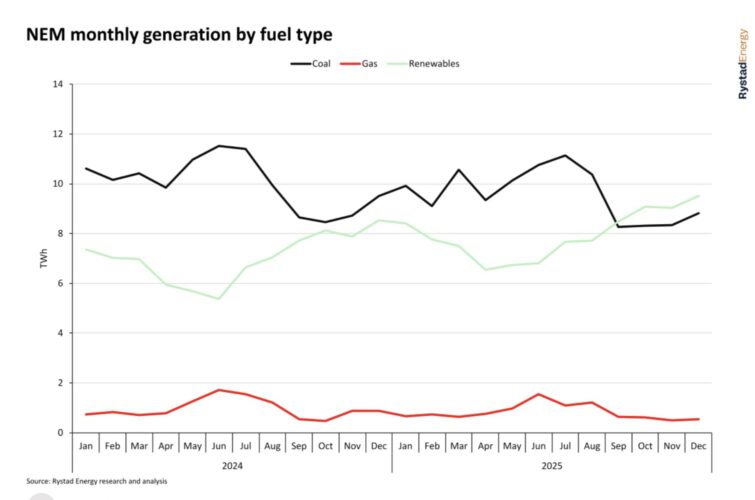
Task: Click the Coal line peak at June 2024
Action: [219, 146]
